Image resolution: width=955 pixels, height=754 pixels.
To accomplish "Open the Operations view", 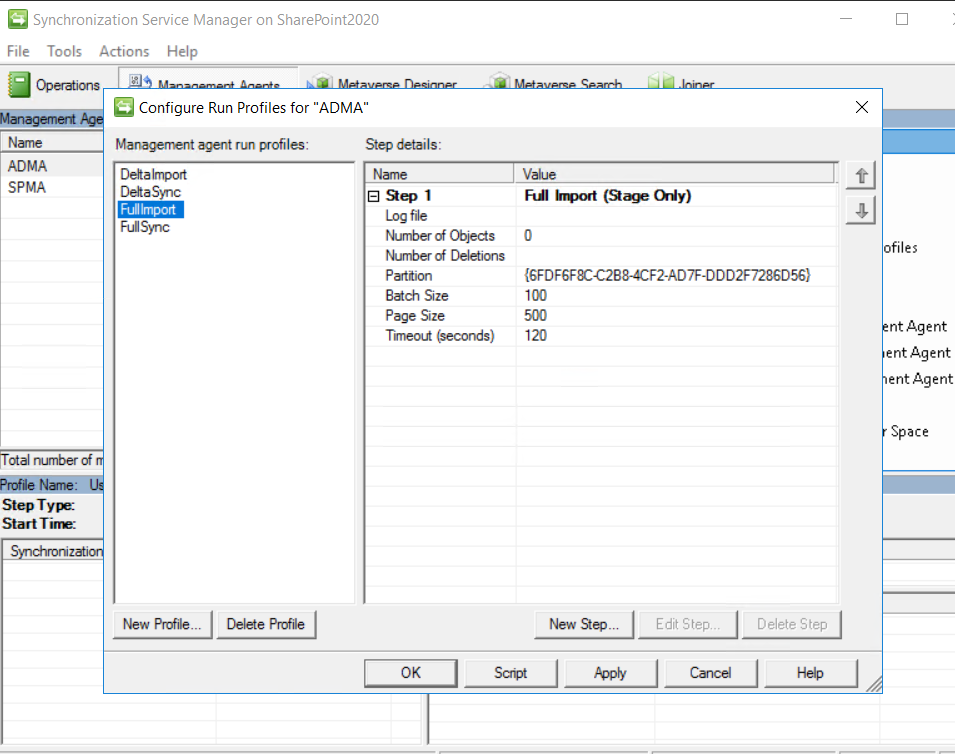I will point(54,85).
